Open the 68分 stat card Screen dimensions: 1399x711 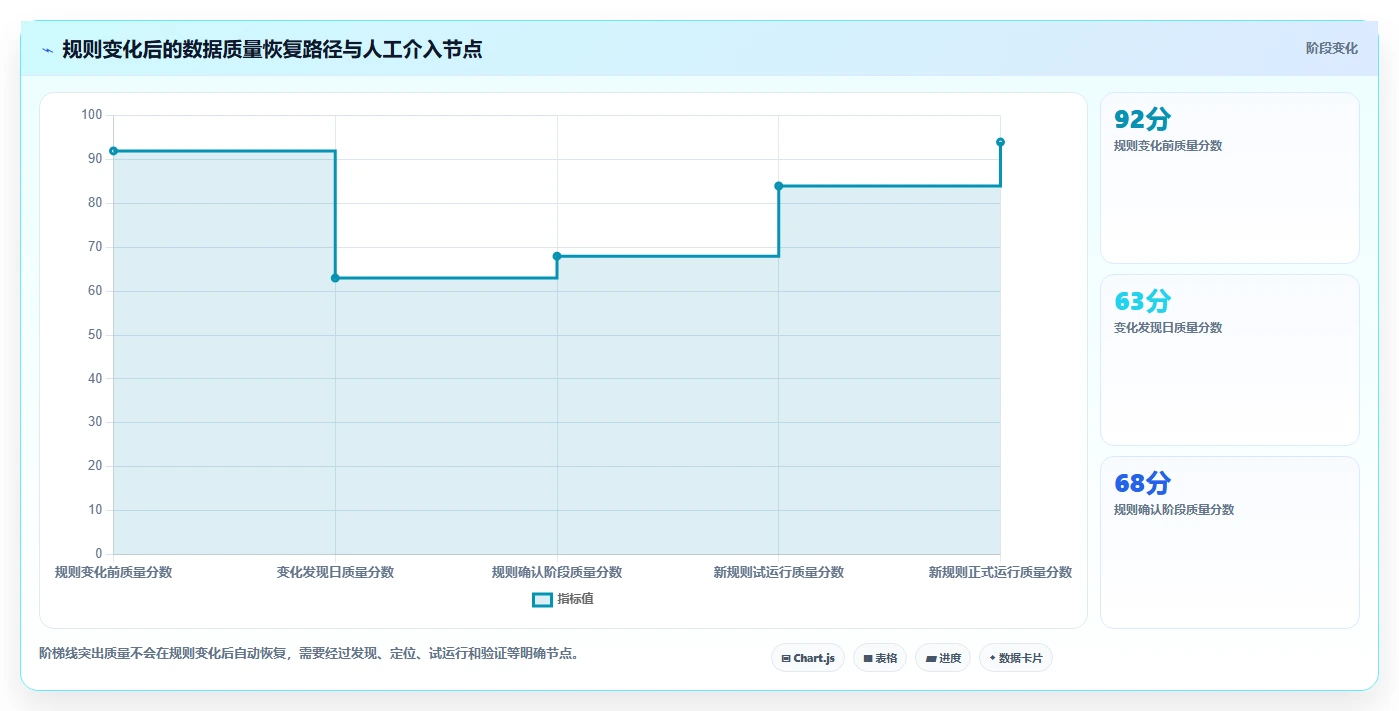click(x=1229, y=543)
